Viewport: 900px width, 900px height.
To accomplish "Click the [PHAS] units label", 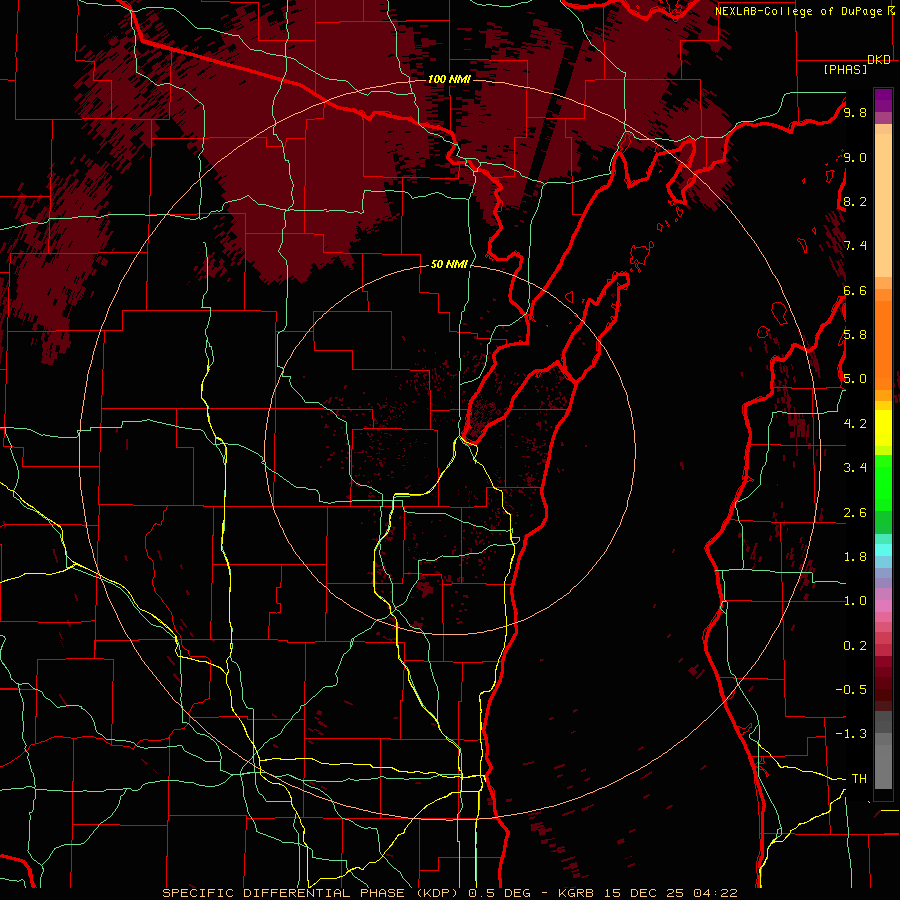I will pos(845,70).
